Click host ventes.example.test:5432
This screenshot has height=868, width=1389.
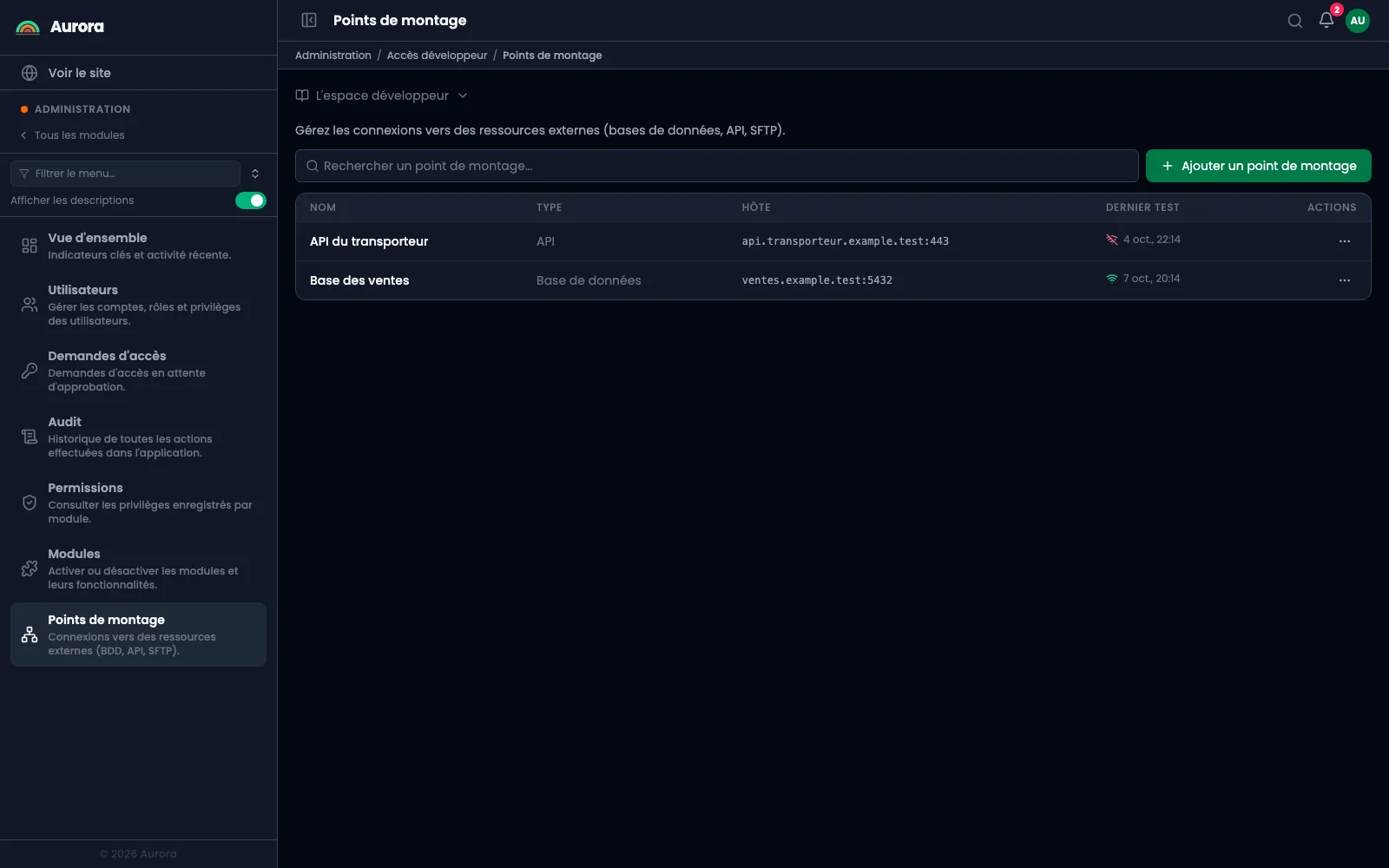click(817, 280)
